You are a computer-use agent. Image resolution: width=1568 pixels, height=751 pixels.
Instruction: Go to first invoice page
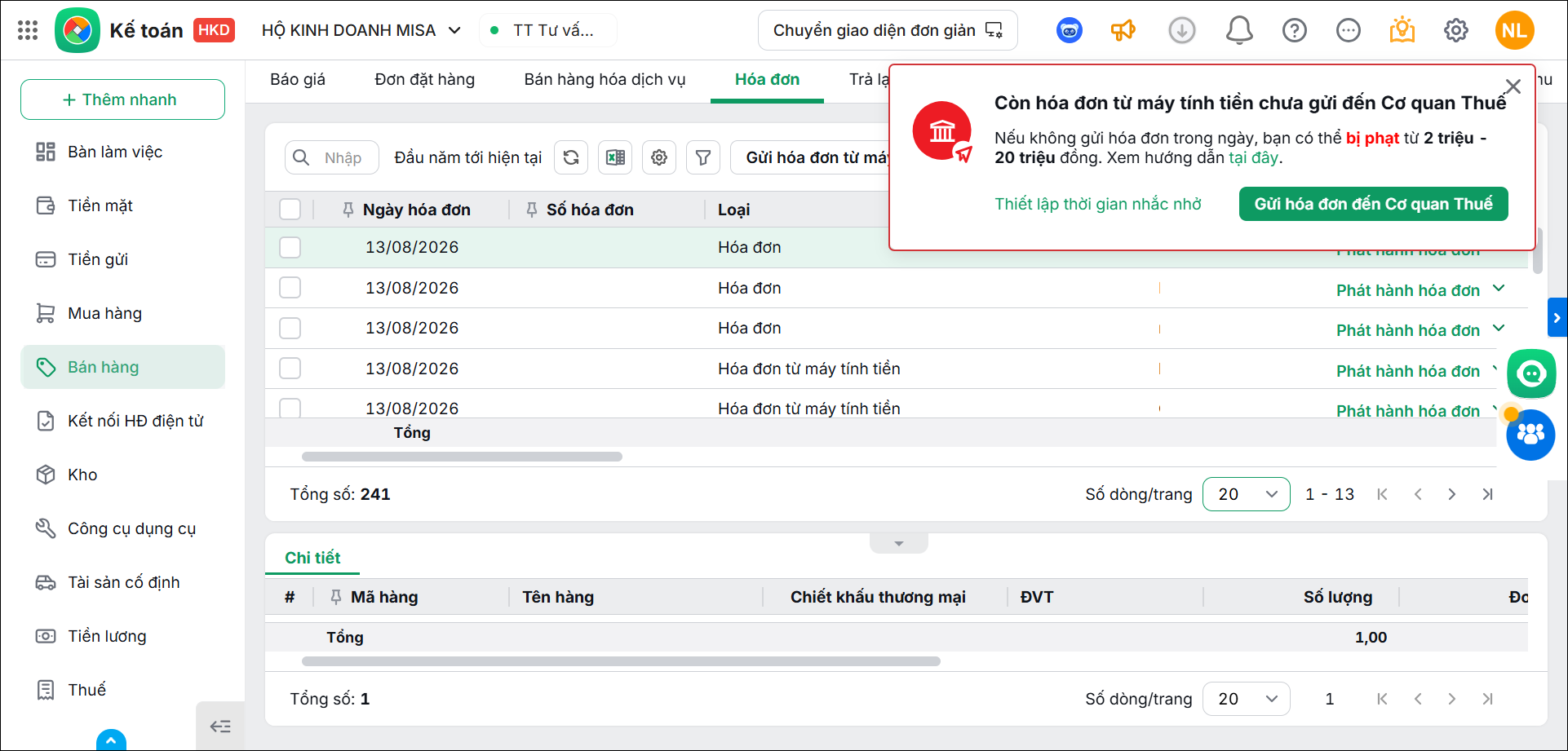click(1382, 494)
